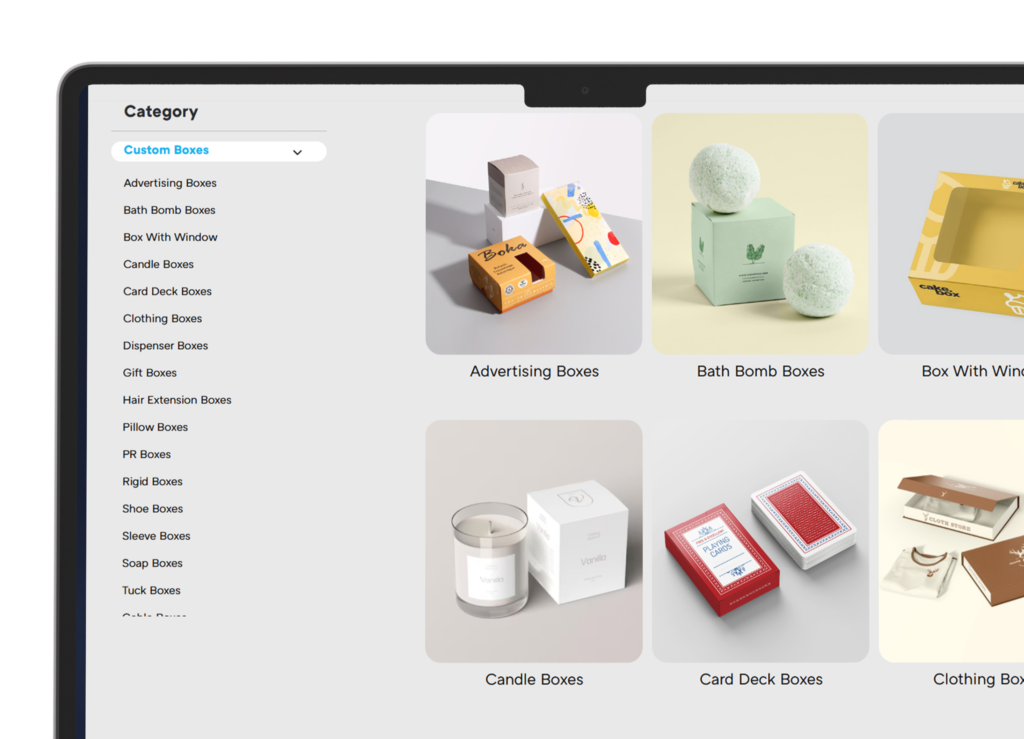
Task: Go to Clothing Boxes in the sidebar
Action: pos(163,319)
